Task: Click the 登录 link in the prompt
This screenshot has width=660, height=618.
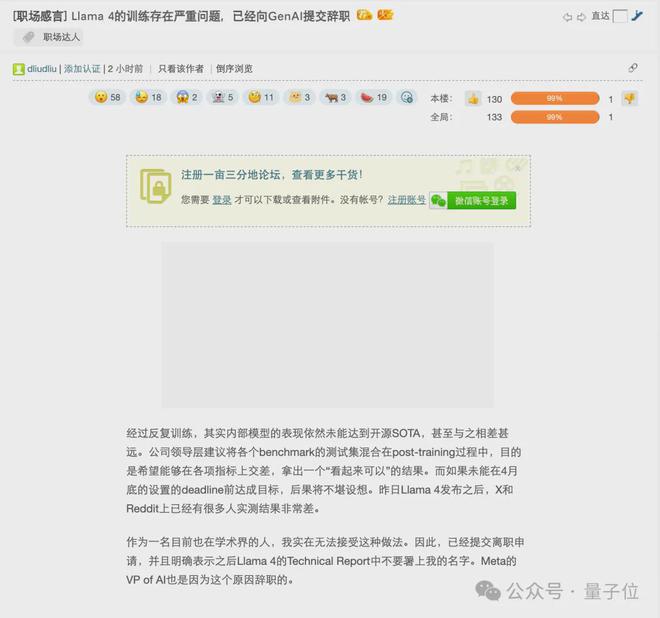Action: pyautogui.click(x=222, y=200)
